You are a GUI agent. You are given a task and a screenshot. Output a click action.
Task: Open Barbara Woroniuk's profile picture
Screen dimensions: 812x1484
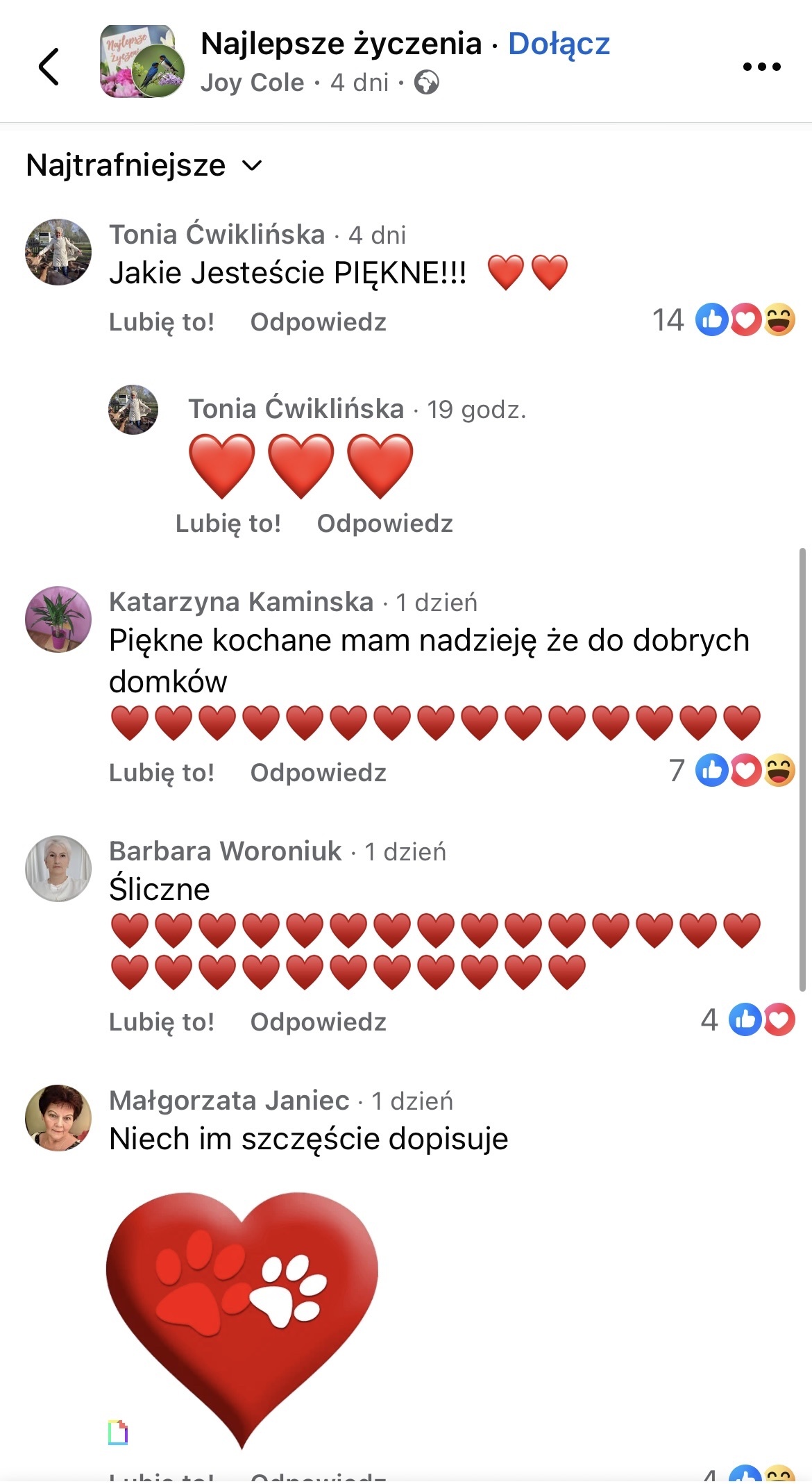(58, 868)
